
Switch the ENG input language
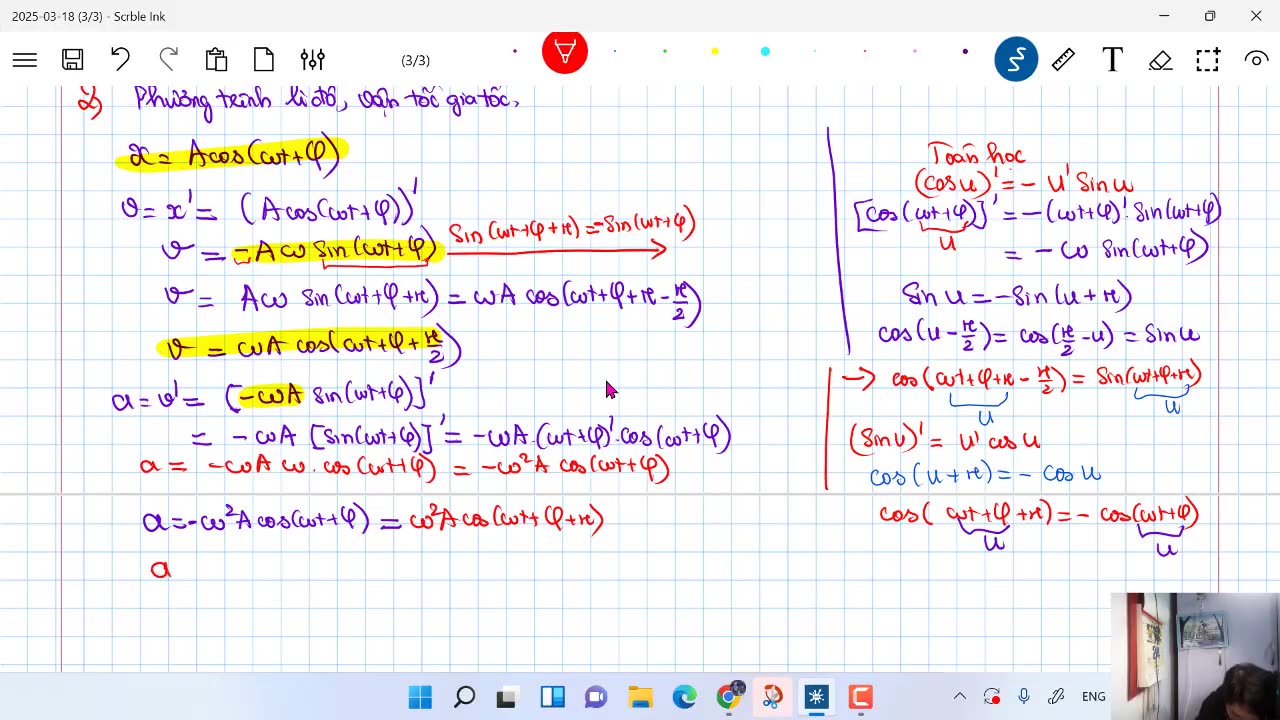(1094, 697)
